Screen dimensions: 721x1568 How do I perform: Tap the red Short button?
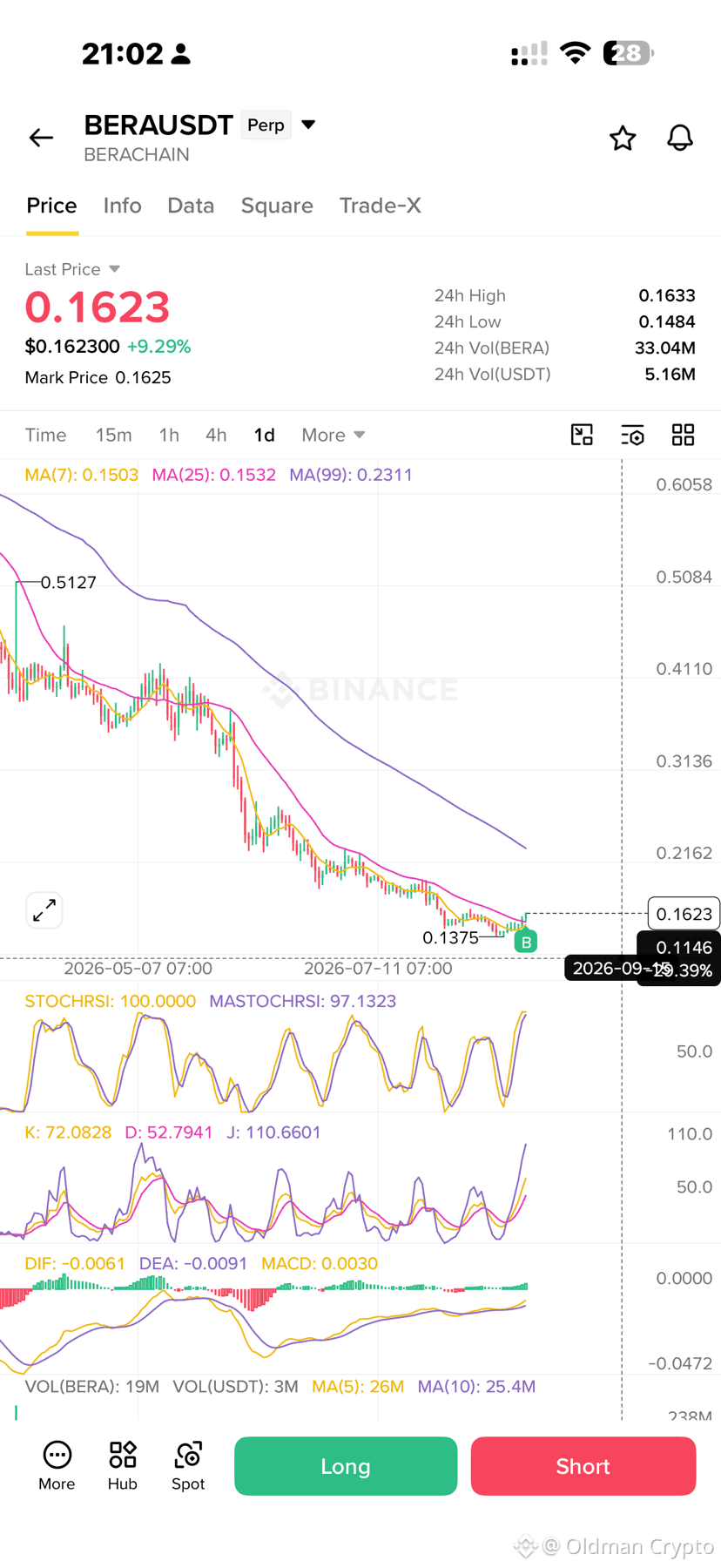click(x=583, y=1466)
